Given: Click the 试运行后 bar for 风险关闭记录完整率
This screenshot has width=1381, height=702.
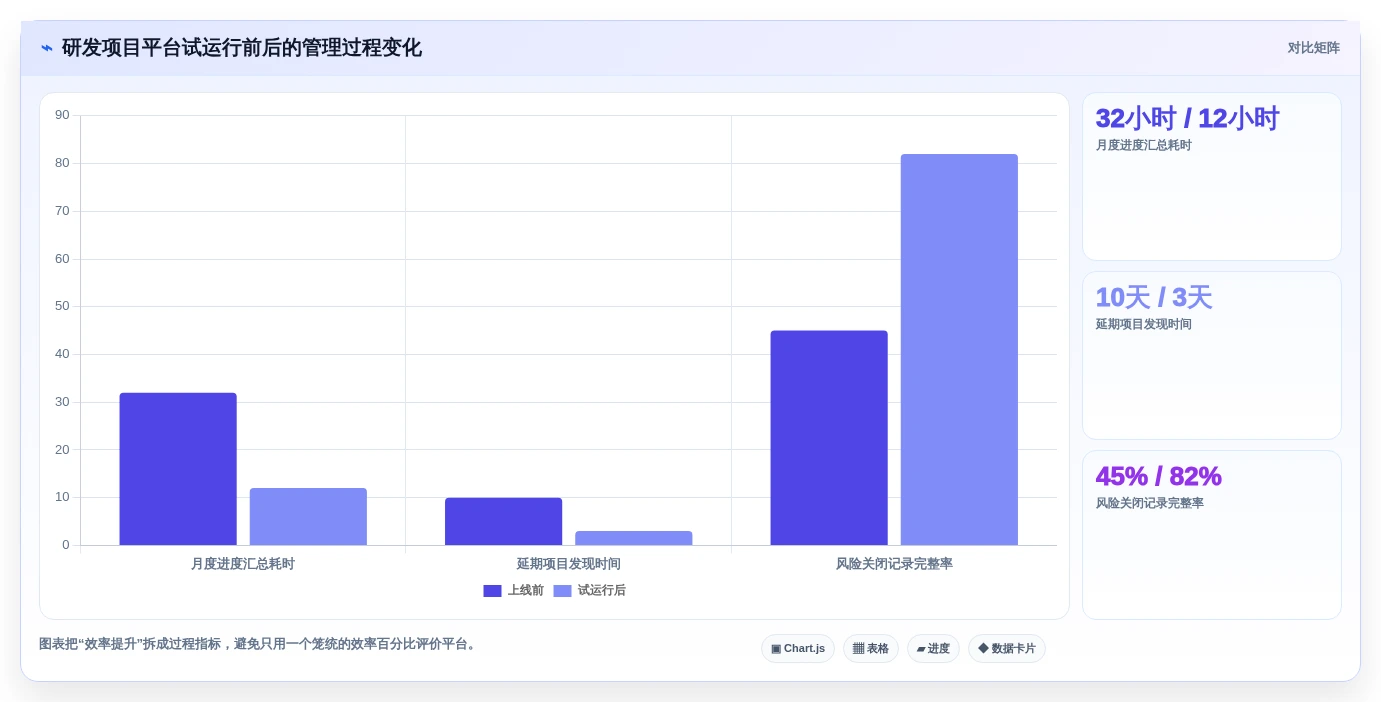Looking at the screenshot, I should click(959, 350).
